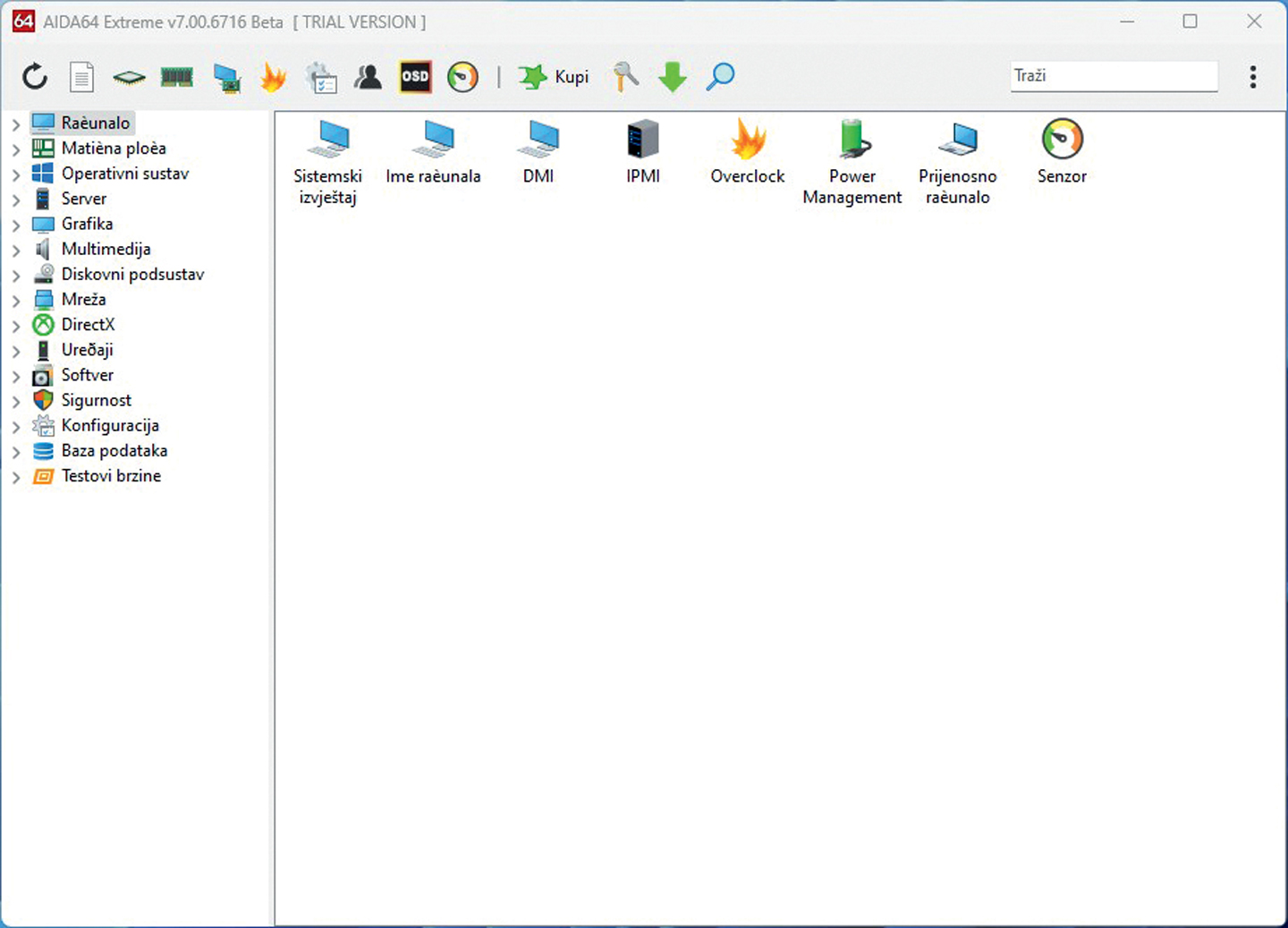This screenshot has width=1288, height=928.
Task: Click the Refresh toolbar icon
Action: pos(35,77)
